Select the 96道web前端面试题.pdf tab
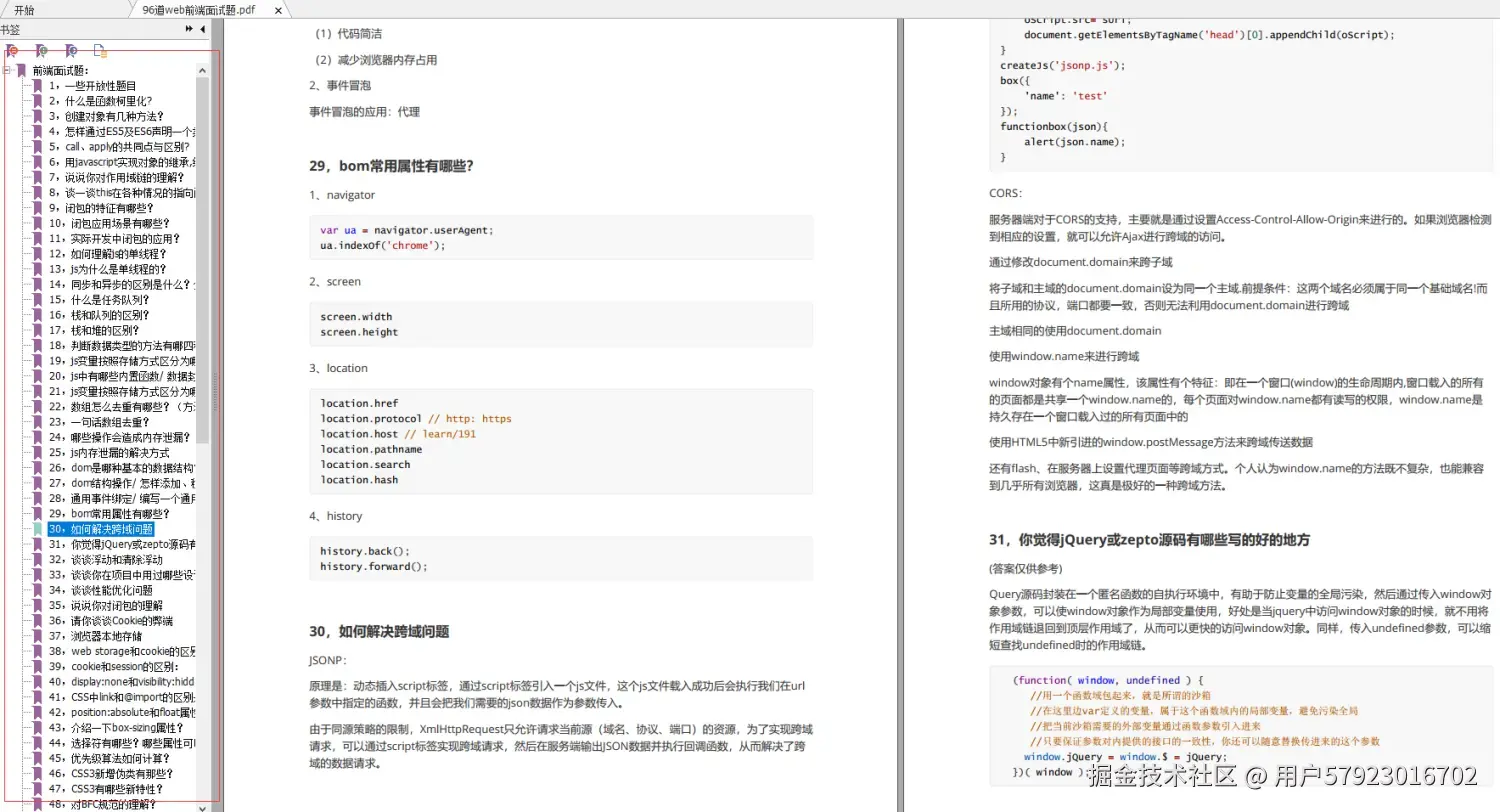 pos(197,9)
